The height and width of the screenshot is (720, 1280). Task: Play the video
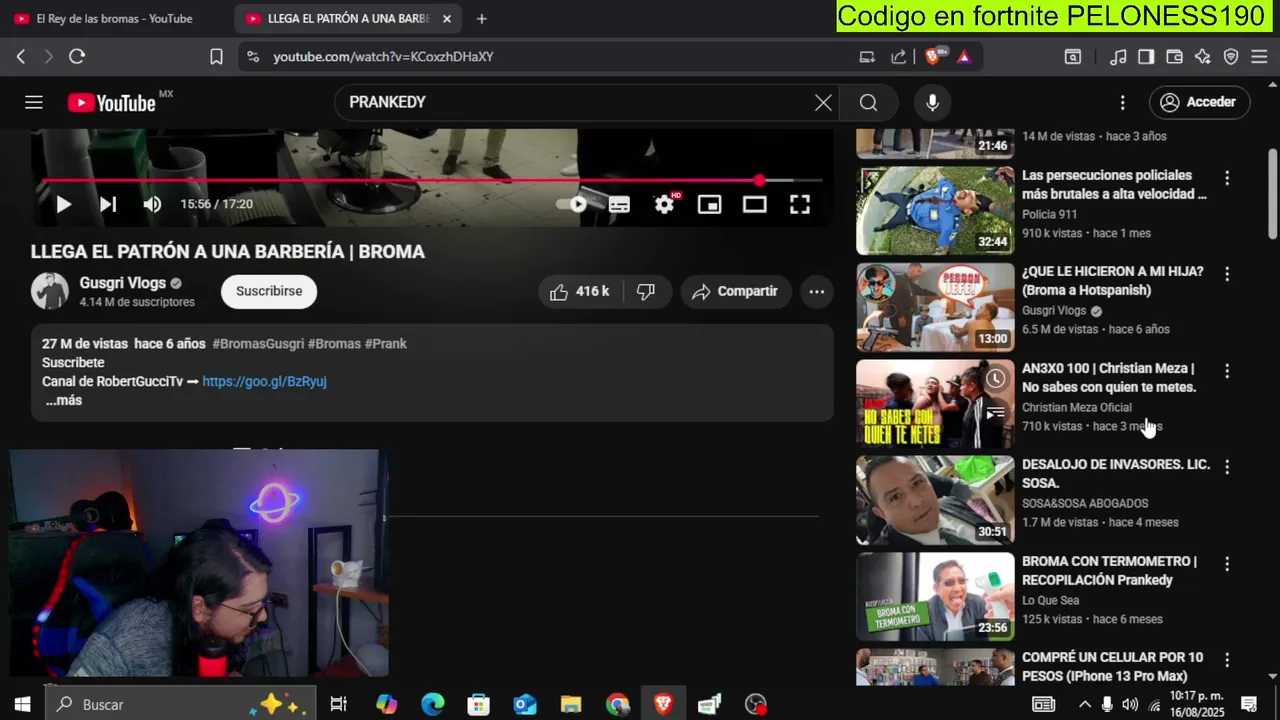[x=63, y=204]
